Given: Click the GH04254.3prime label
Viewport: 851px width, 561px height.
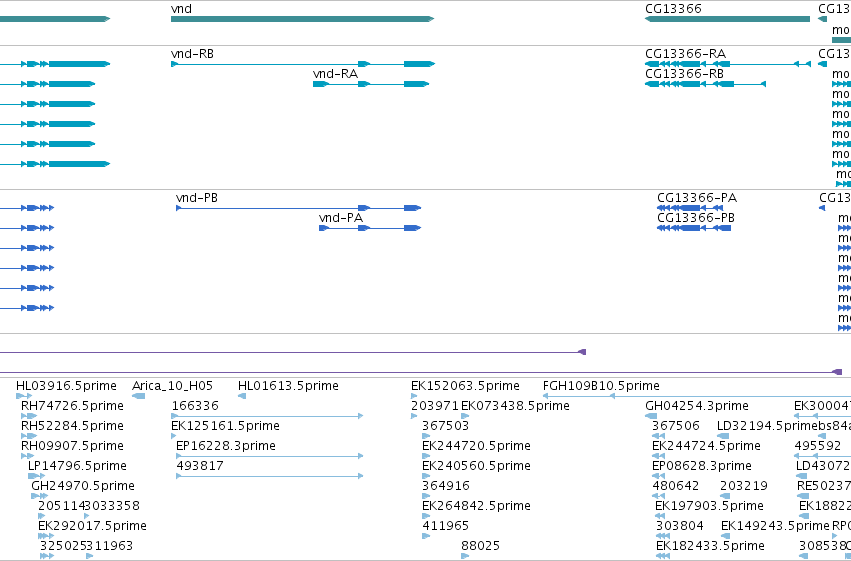Looking at the screenshot, I should point(697,406).
